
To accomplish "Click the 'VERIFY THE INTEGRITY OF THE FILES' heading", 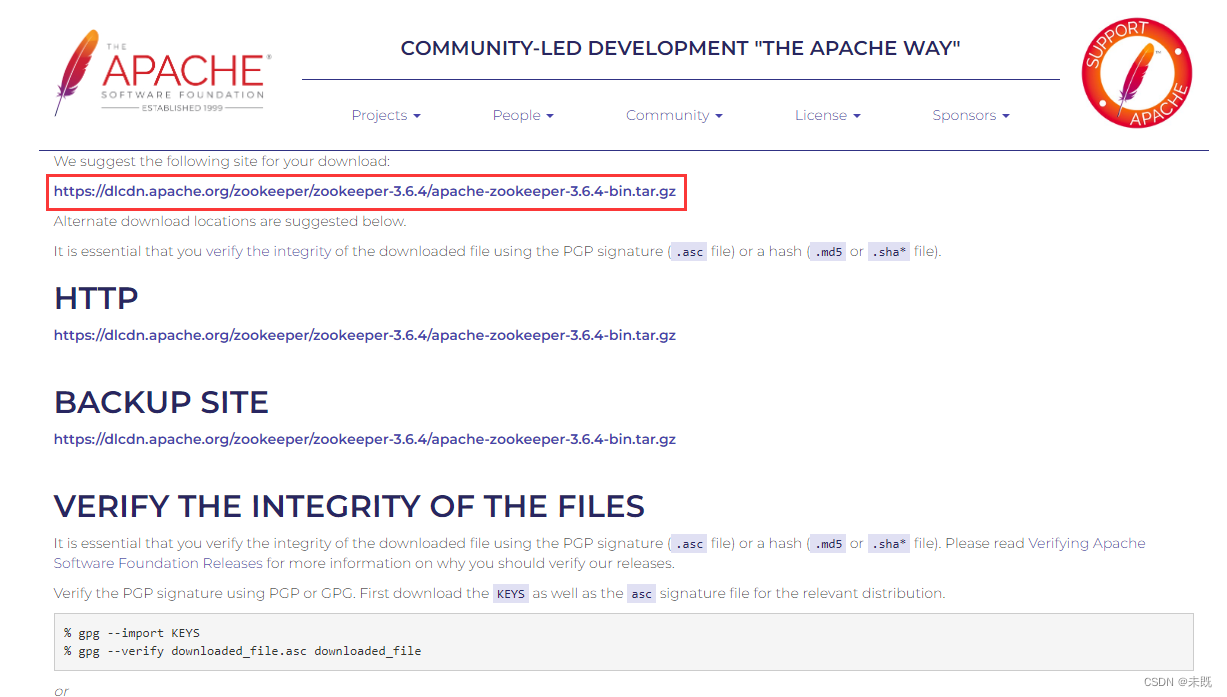I will pyautogui.click(x=349, y=506).
